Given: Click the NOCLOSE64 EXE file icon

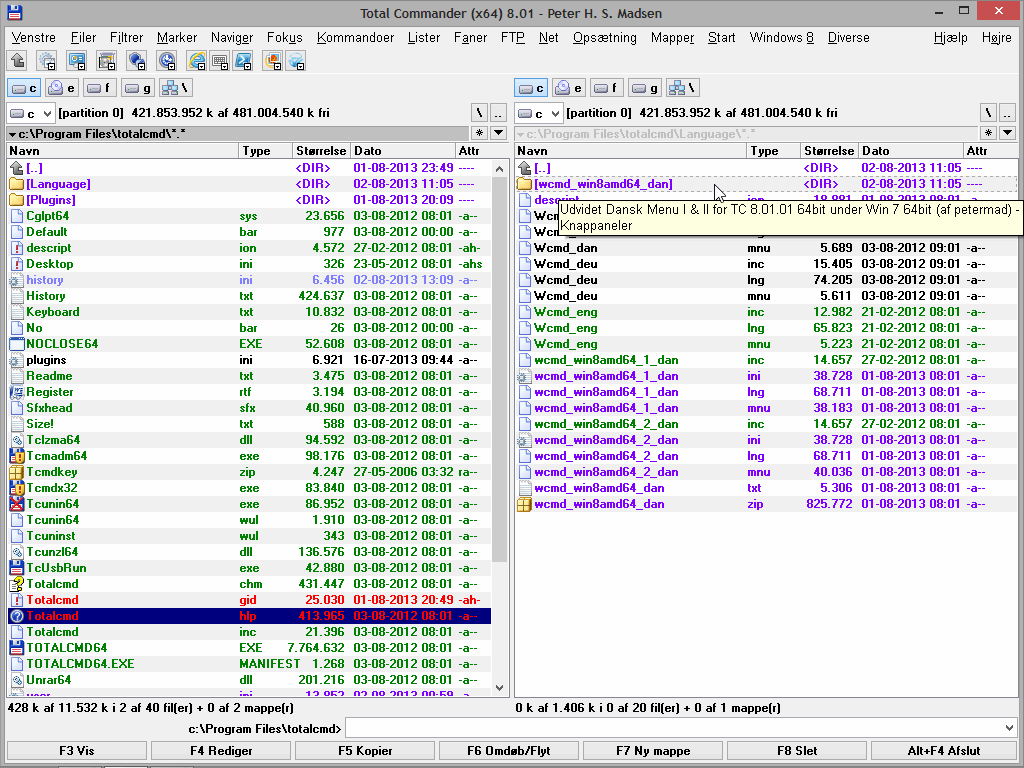Looking at the screenshot, I should [x=16, y=344].
